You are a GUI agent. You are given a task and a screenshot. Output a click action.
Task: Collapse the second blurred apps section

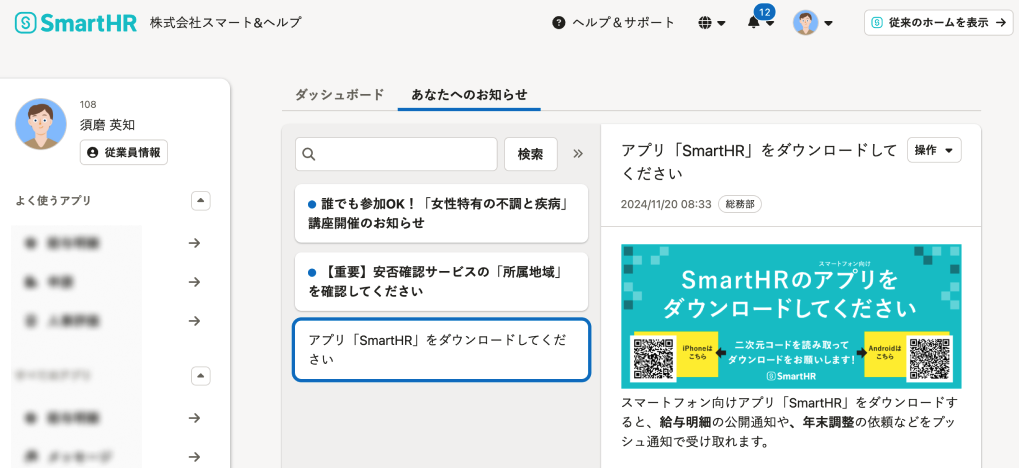201,376
